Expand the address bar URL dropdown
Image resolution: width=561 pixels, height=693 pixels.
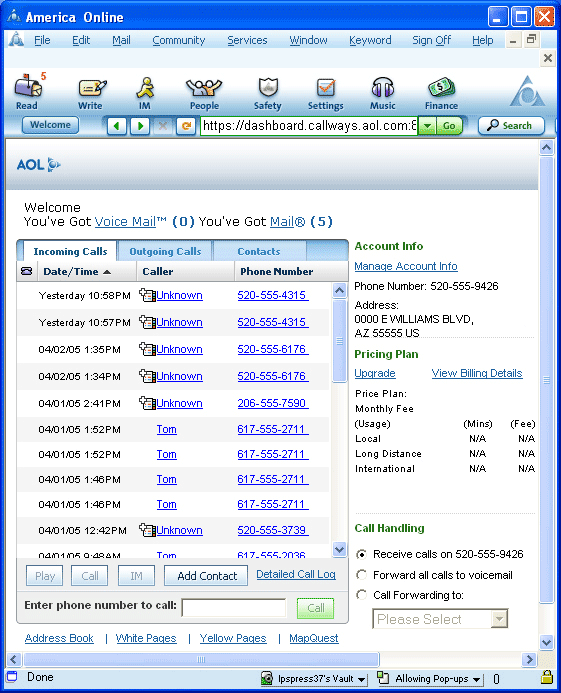coord(427,126)
